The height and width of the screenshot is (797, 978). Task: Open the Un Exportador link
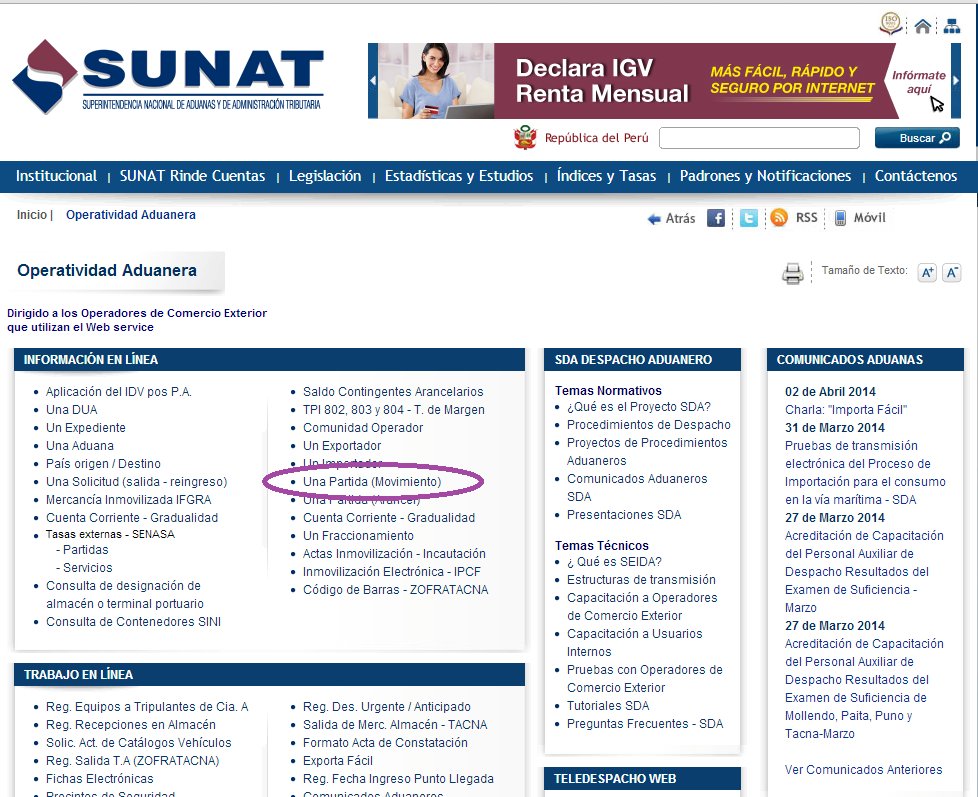tap(342, 446)
